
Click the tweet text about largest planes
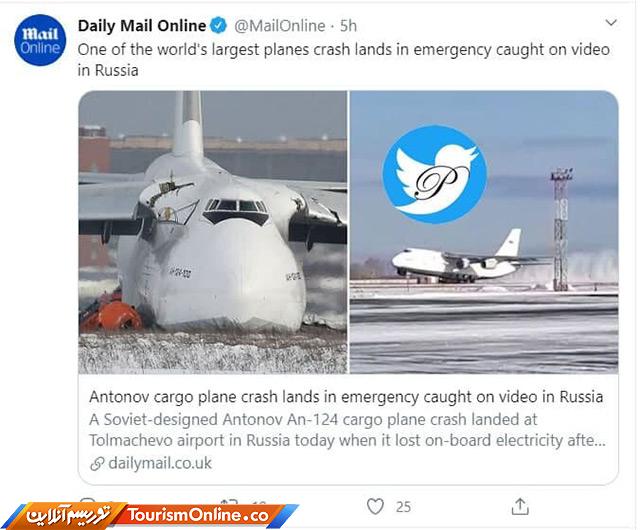344,60
